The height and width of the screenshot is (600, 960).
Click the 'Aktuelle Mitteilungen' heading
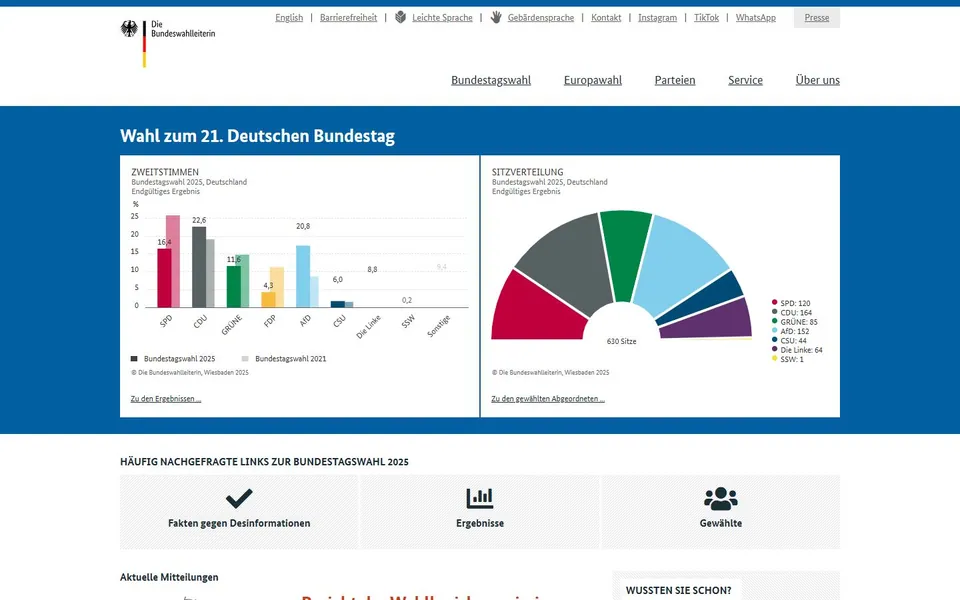pos(169,577)
